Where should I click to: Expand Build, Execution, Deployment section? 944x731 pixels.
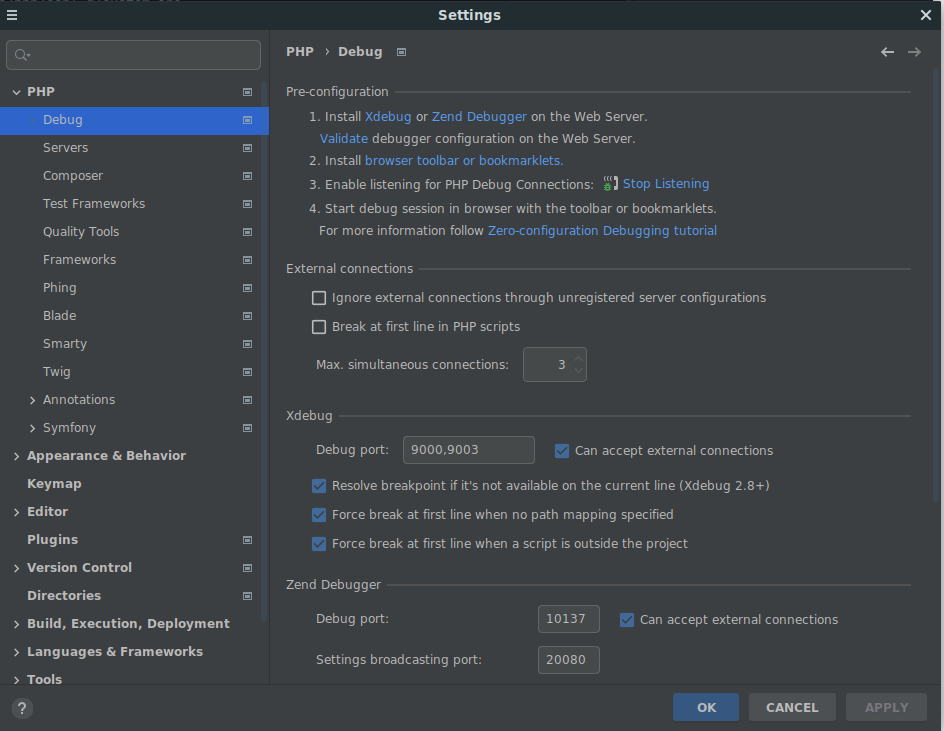(x=16, y=624)
